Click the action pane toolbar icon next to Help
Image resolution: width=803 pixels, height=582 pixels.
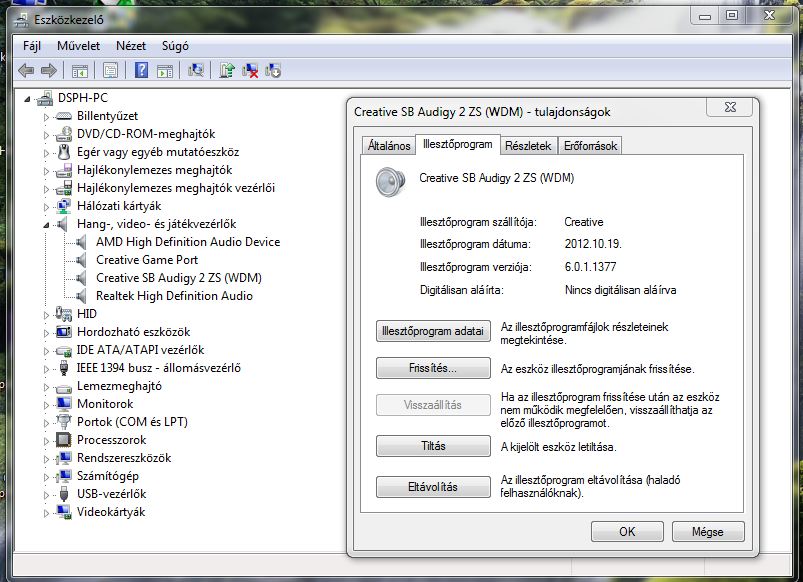coord(164,71)
